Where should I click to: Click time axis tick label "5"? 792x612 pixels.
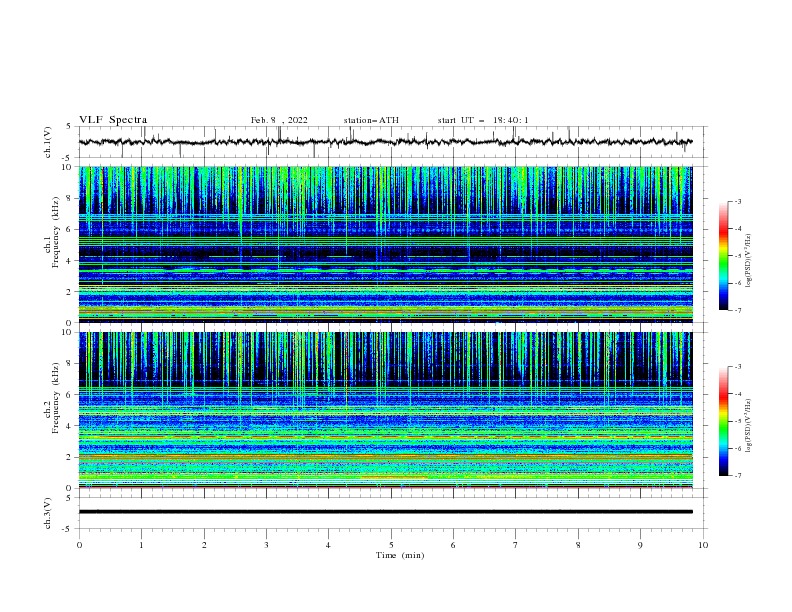tap(391, 545)
